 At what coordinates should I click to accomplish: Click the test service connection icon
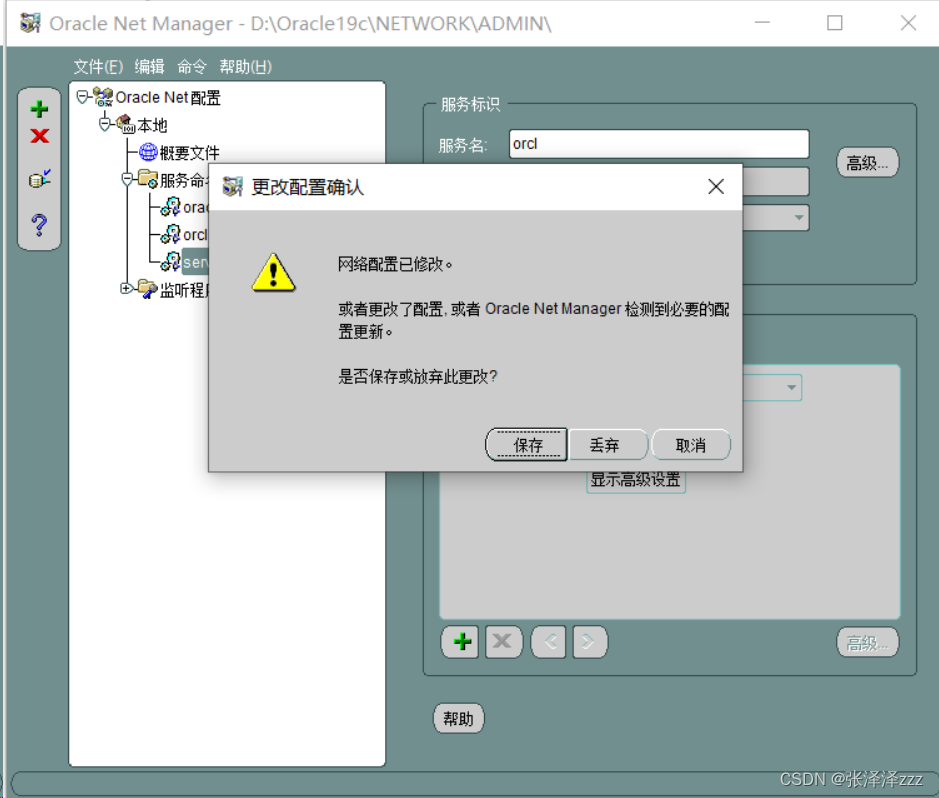(x=40, y=178)
